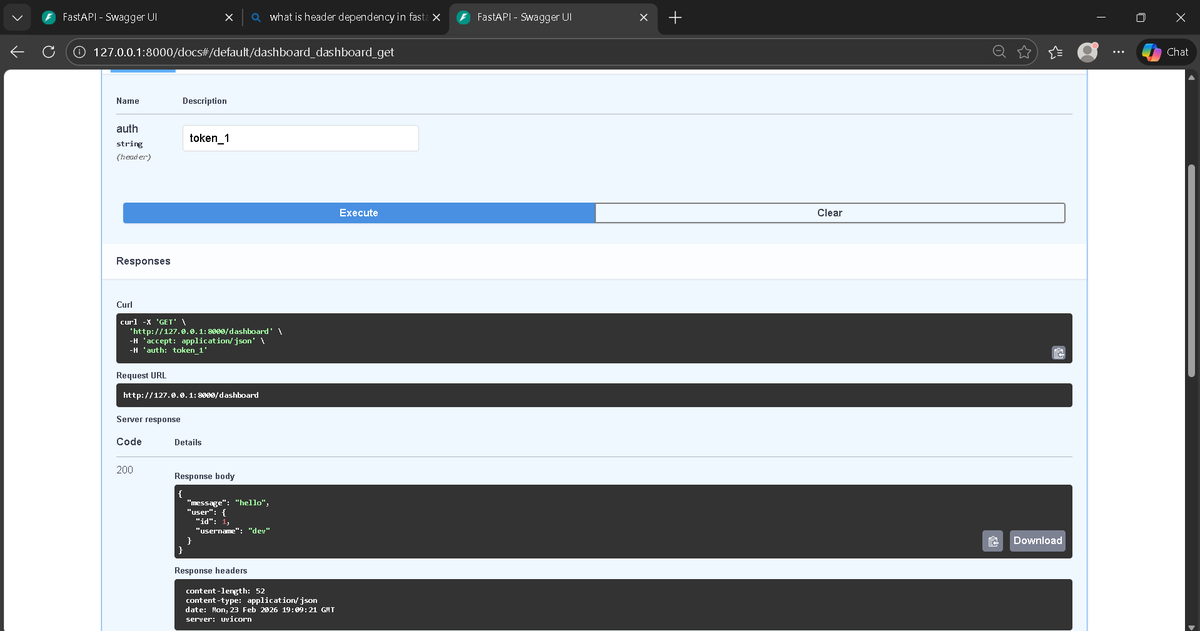View site information icon in address bar

pyautogui.click(x=79, y=52)
